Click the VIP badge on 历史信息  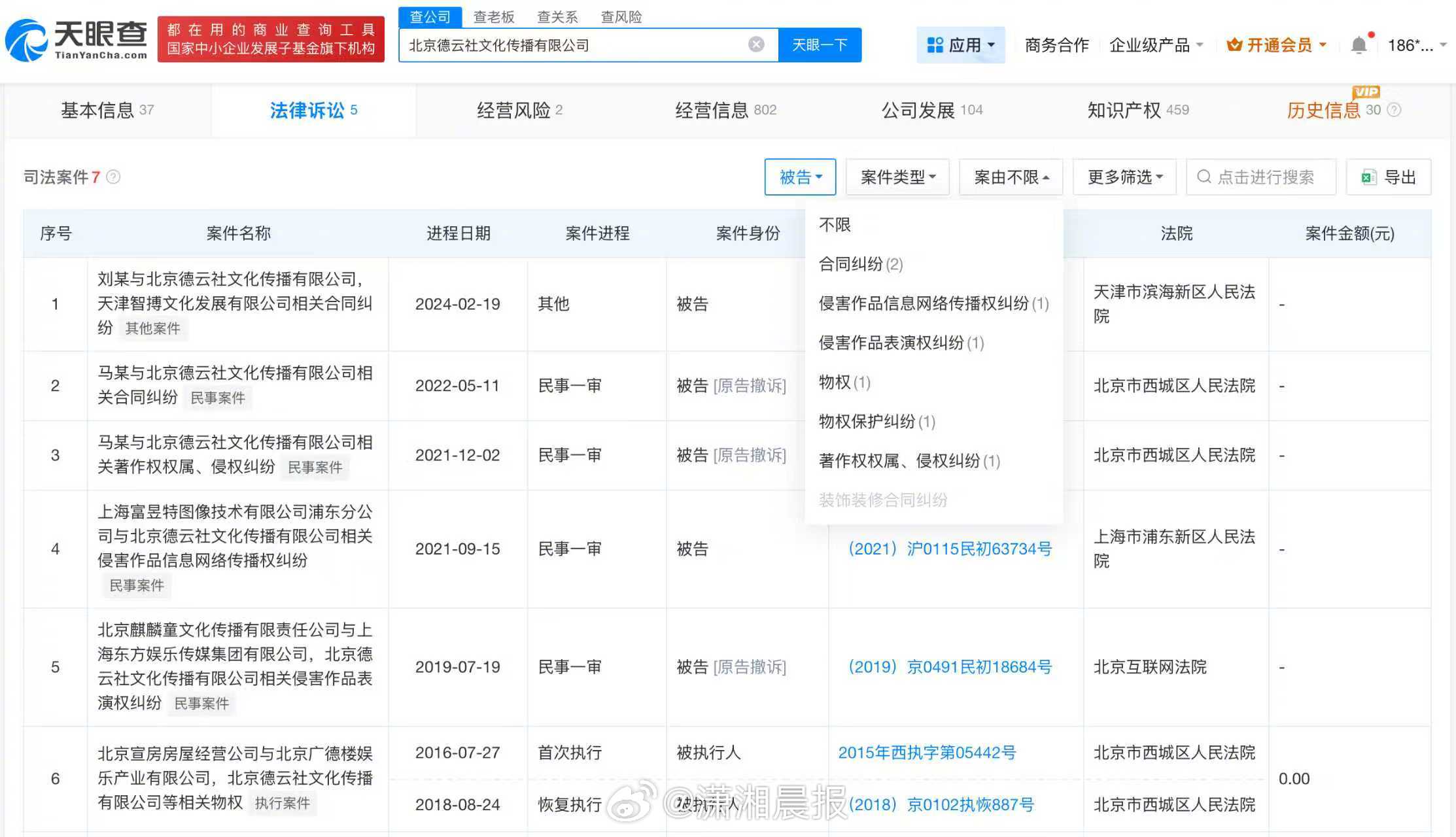(1365, 92)
